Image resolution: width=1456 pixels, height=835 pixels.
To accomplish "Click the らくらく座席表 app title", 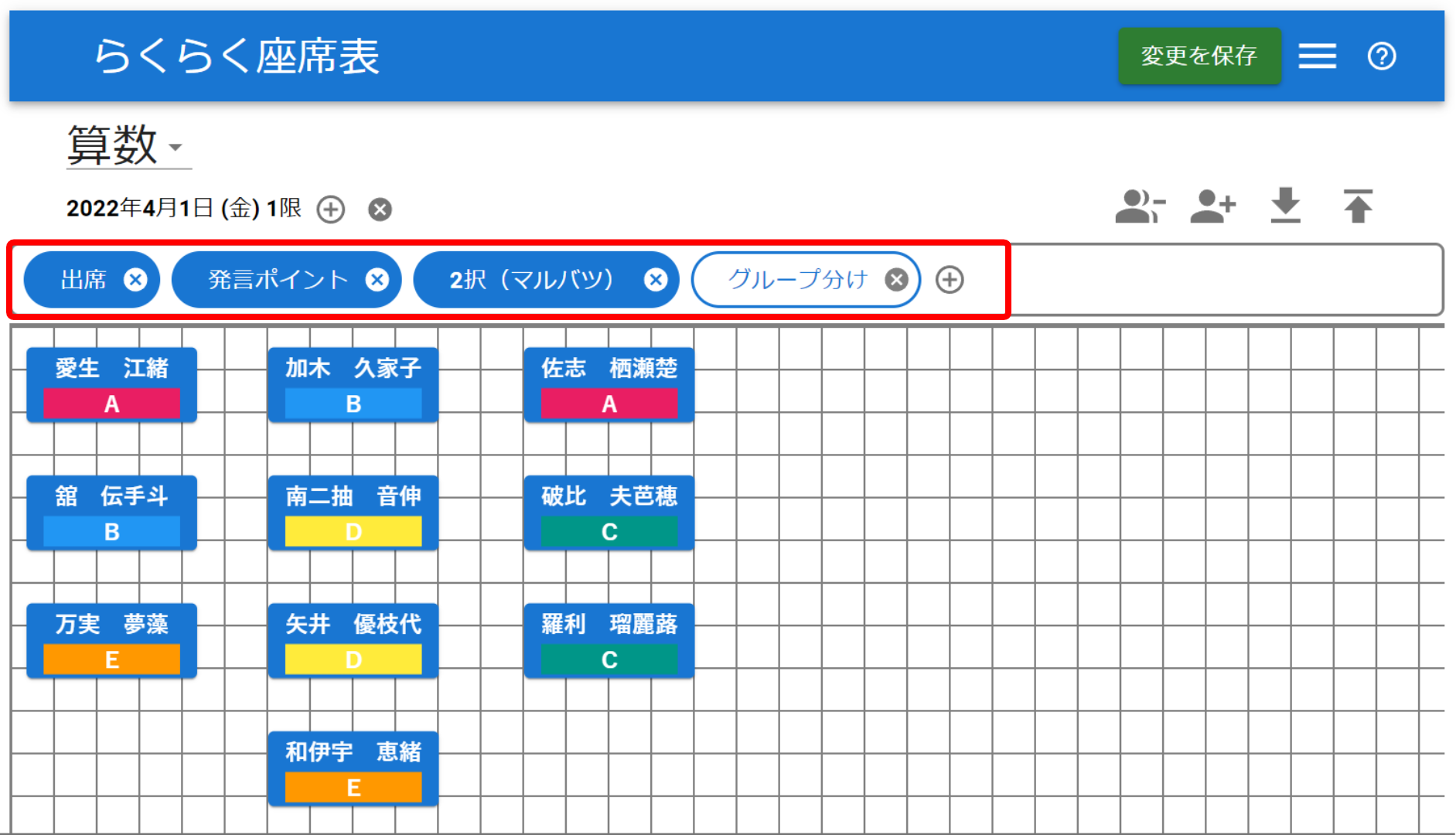I will [237, 56].
